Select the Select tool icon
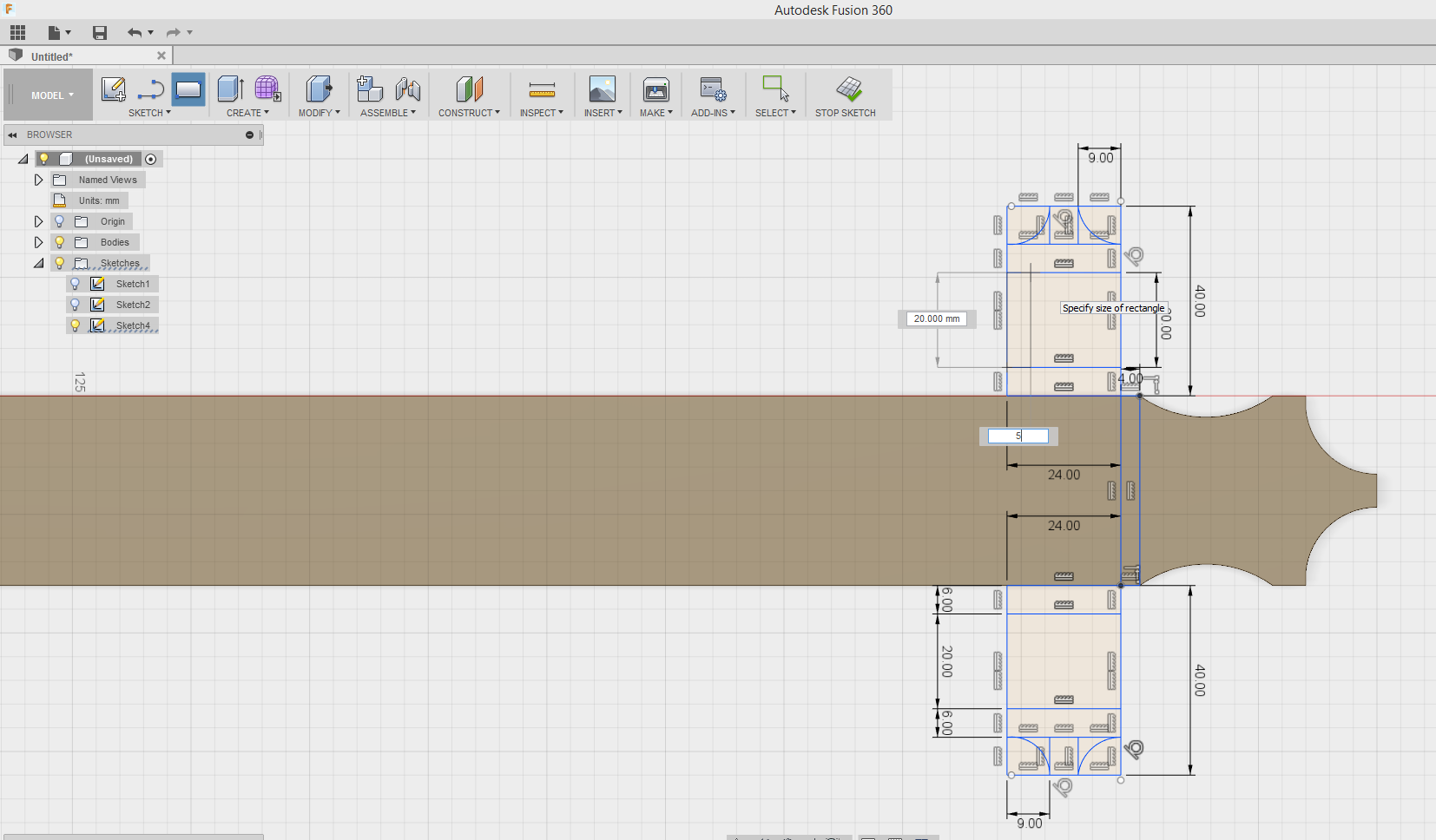The width and height of the screenshot is (1436, 840). coord(775,89)
